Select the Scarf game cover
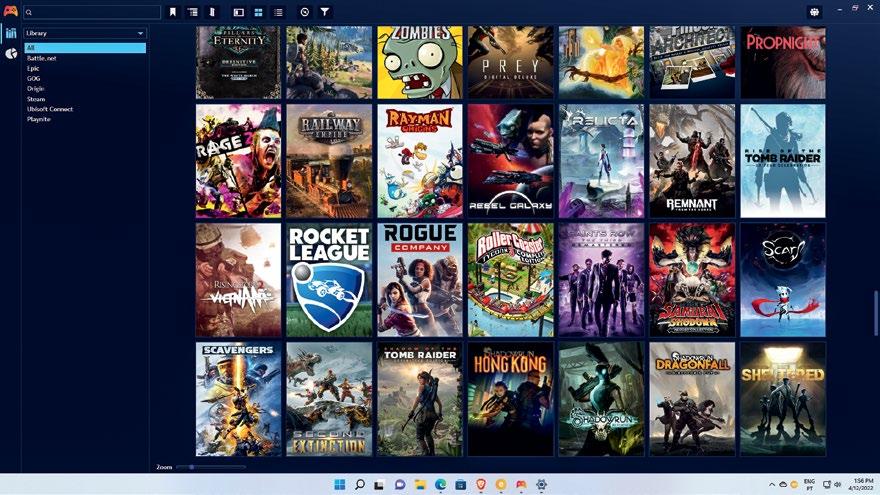This screenshot has width=880, height=495. click(x=783, y=280)
